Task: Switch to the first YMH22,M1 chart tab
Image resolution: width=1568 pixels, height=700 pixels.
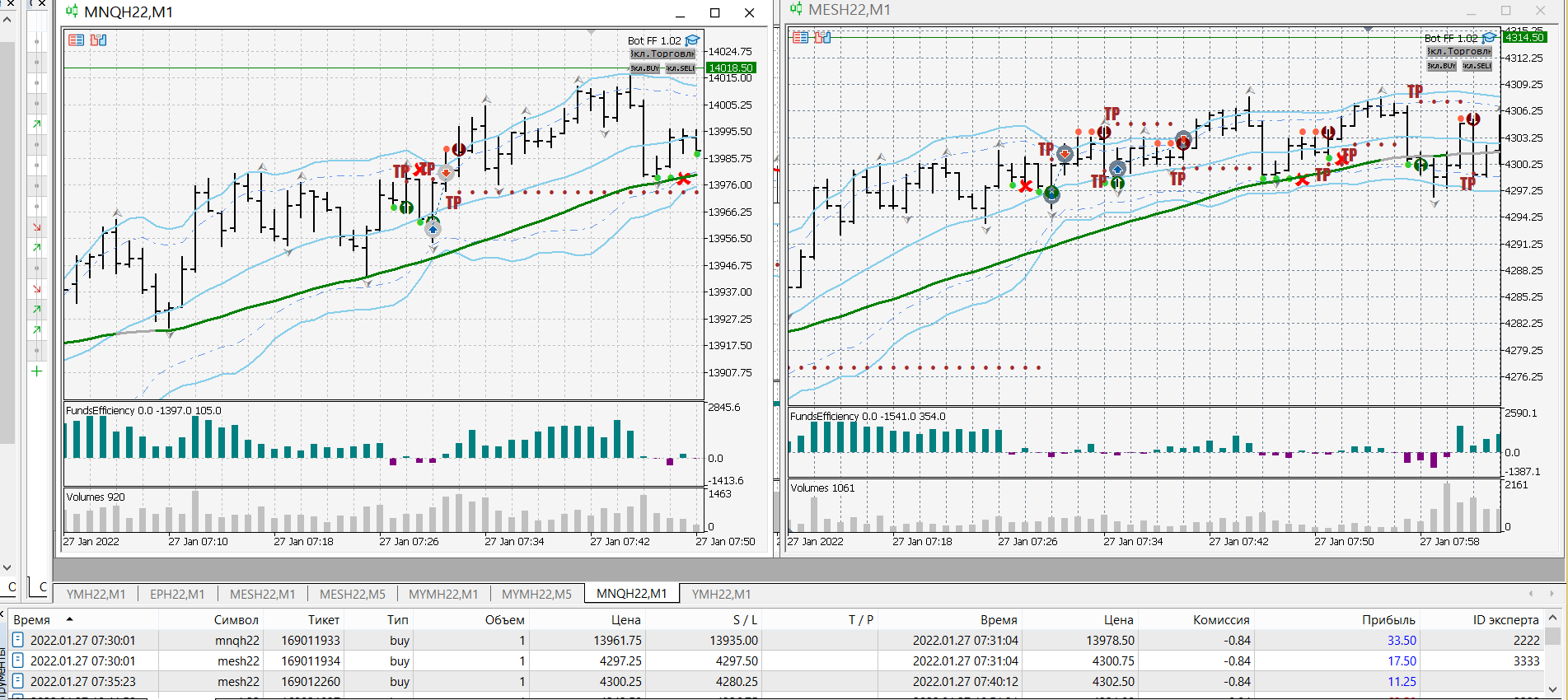Action: coord(96,594)
